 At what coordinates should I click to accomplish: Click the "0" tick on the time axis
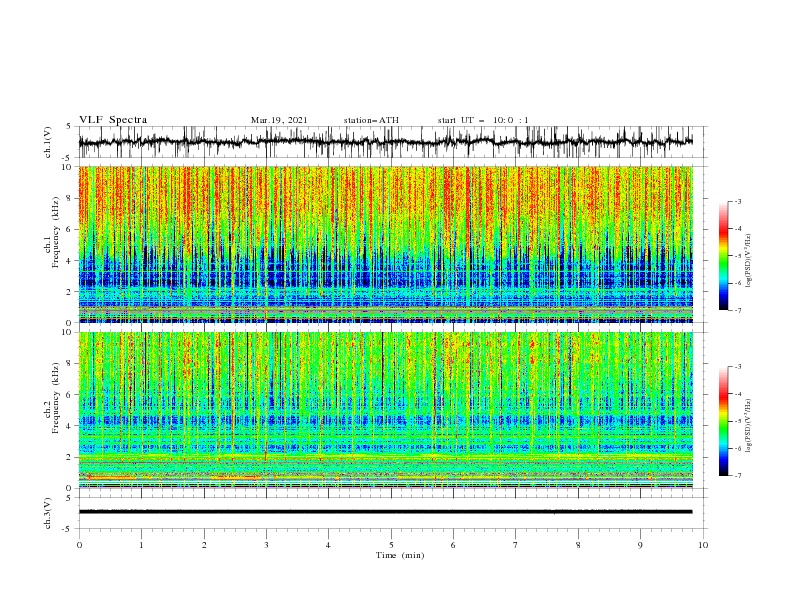tap(79, 545)
